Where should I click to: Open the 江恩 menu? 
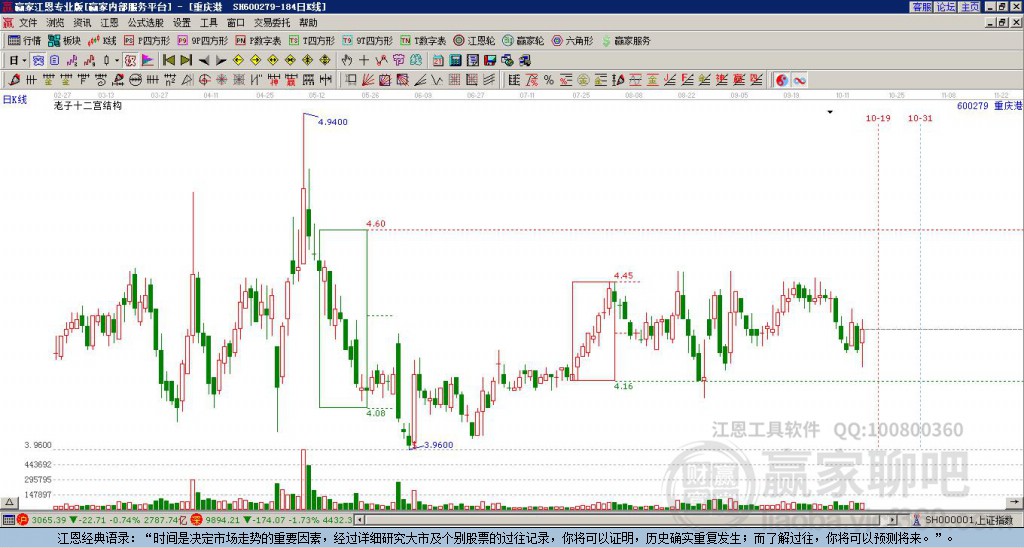pos(109,23)
